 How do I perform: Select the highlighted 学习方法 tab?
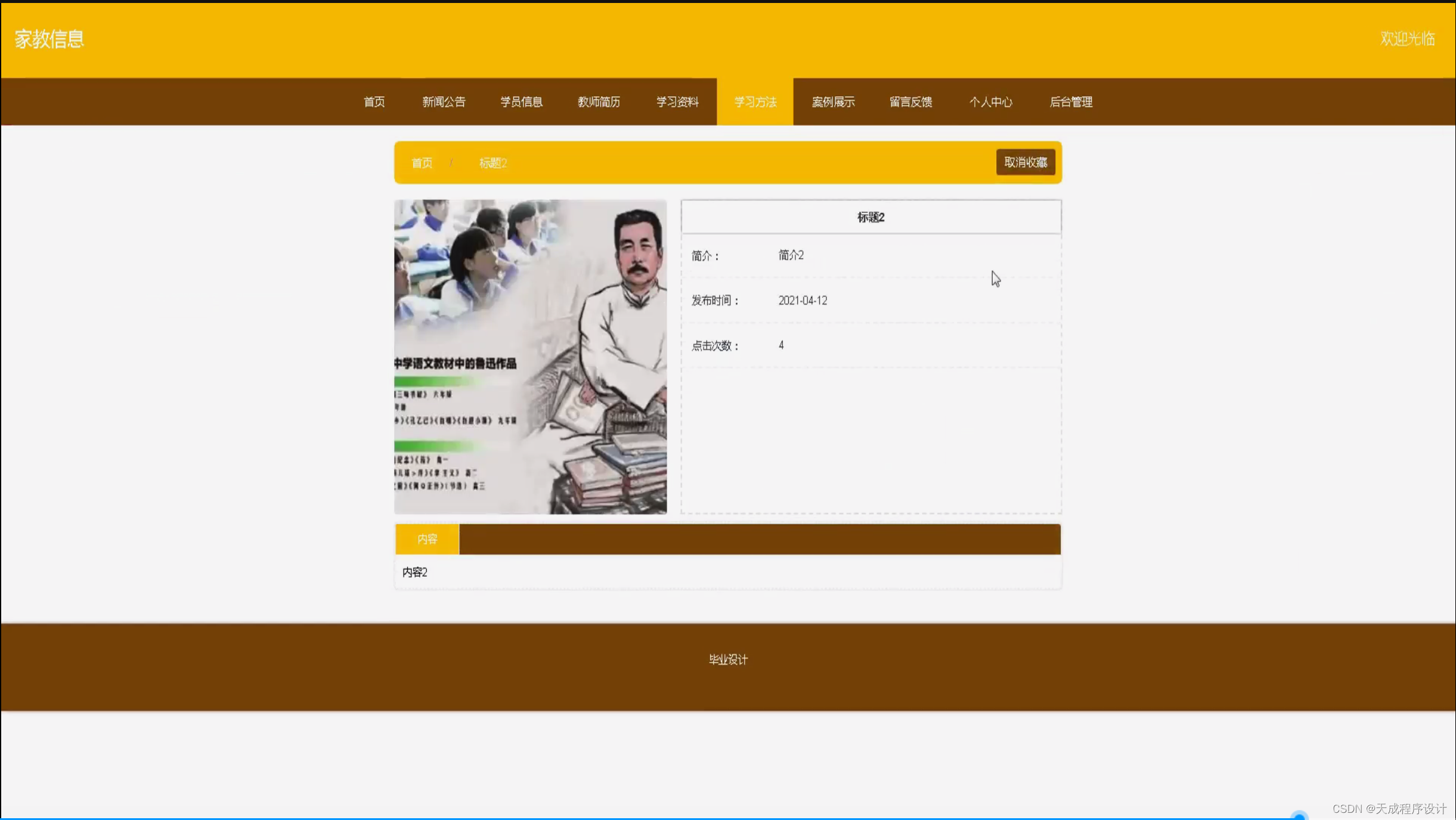(x=755, y=102)
